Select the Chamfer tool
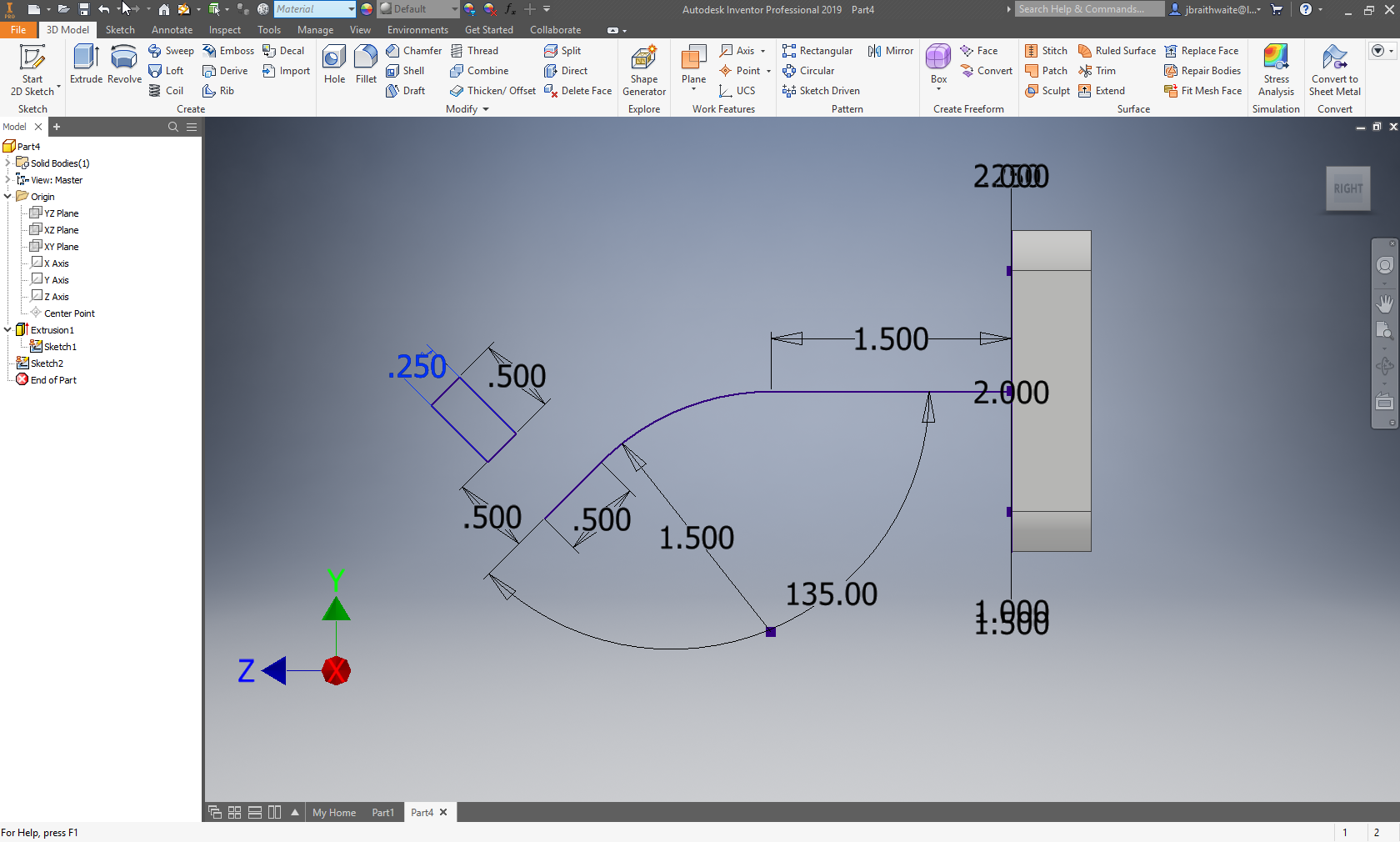The height and width of the screenshot is (842, 1400). click(x=413, y=51)
